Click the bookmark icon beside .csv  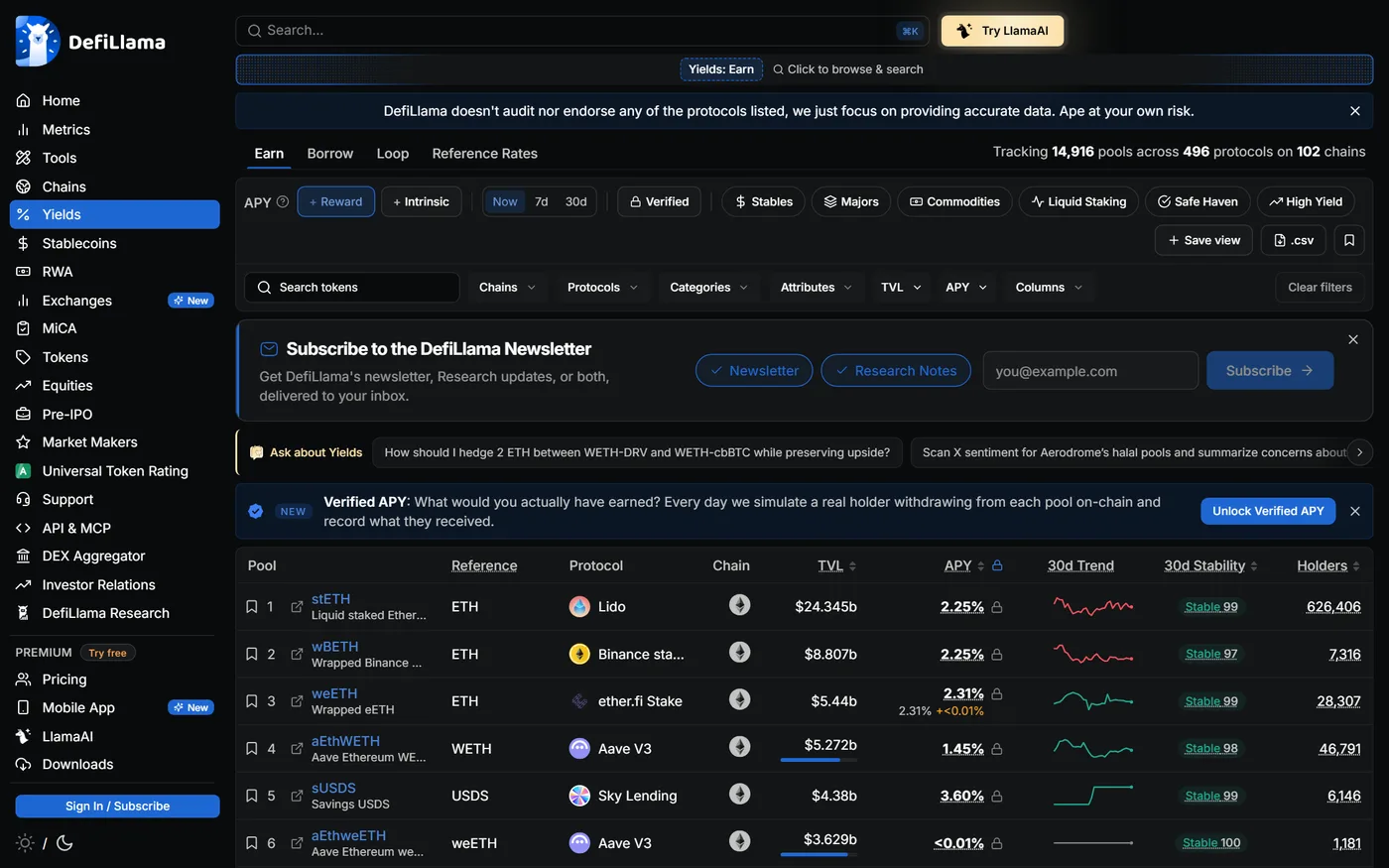pos(1349,240)
